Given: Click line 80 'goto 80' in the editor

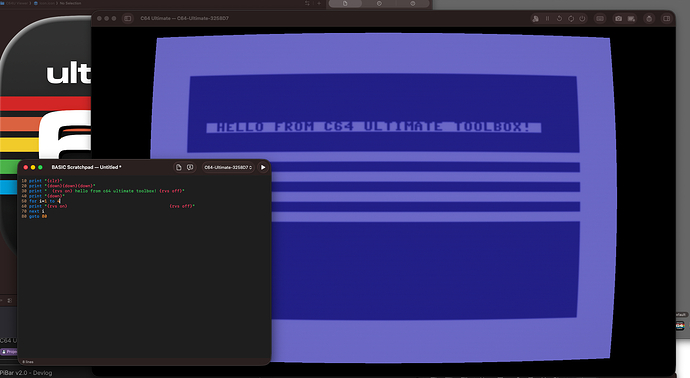Looking at the screenshot, I should point(34,217).
